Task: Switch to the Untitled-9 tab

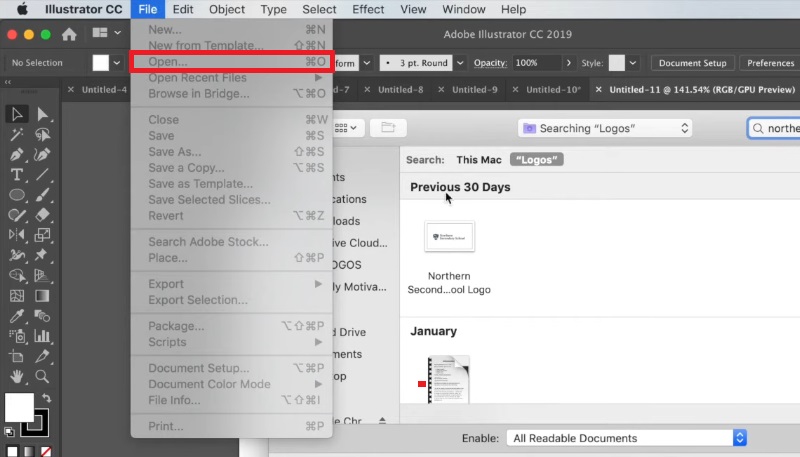Action: 474,89
